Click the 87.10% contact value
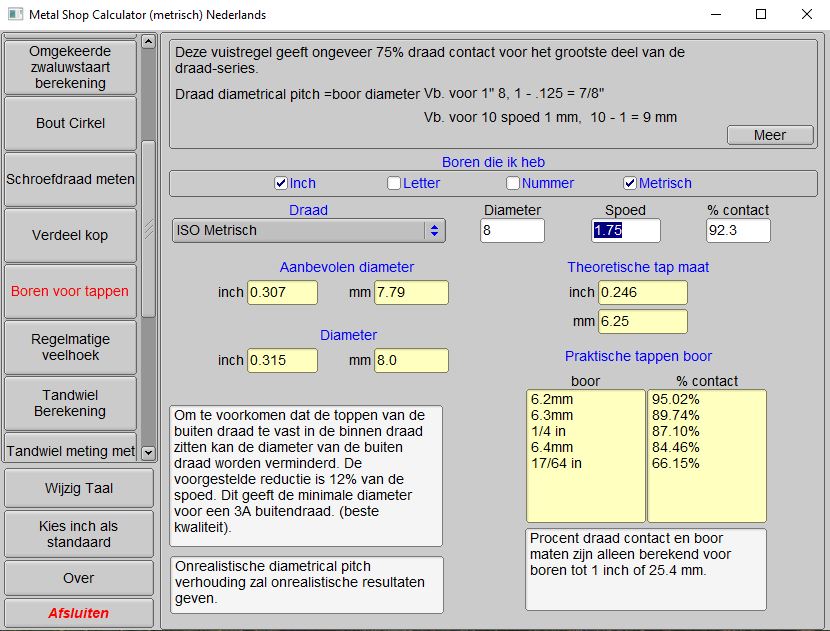Viewport: 830px width, 631px height. [x=675, y=431]
